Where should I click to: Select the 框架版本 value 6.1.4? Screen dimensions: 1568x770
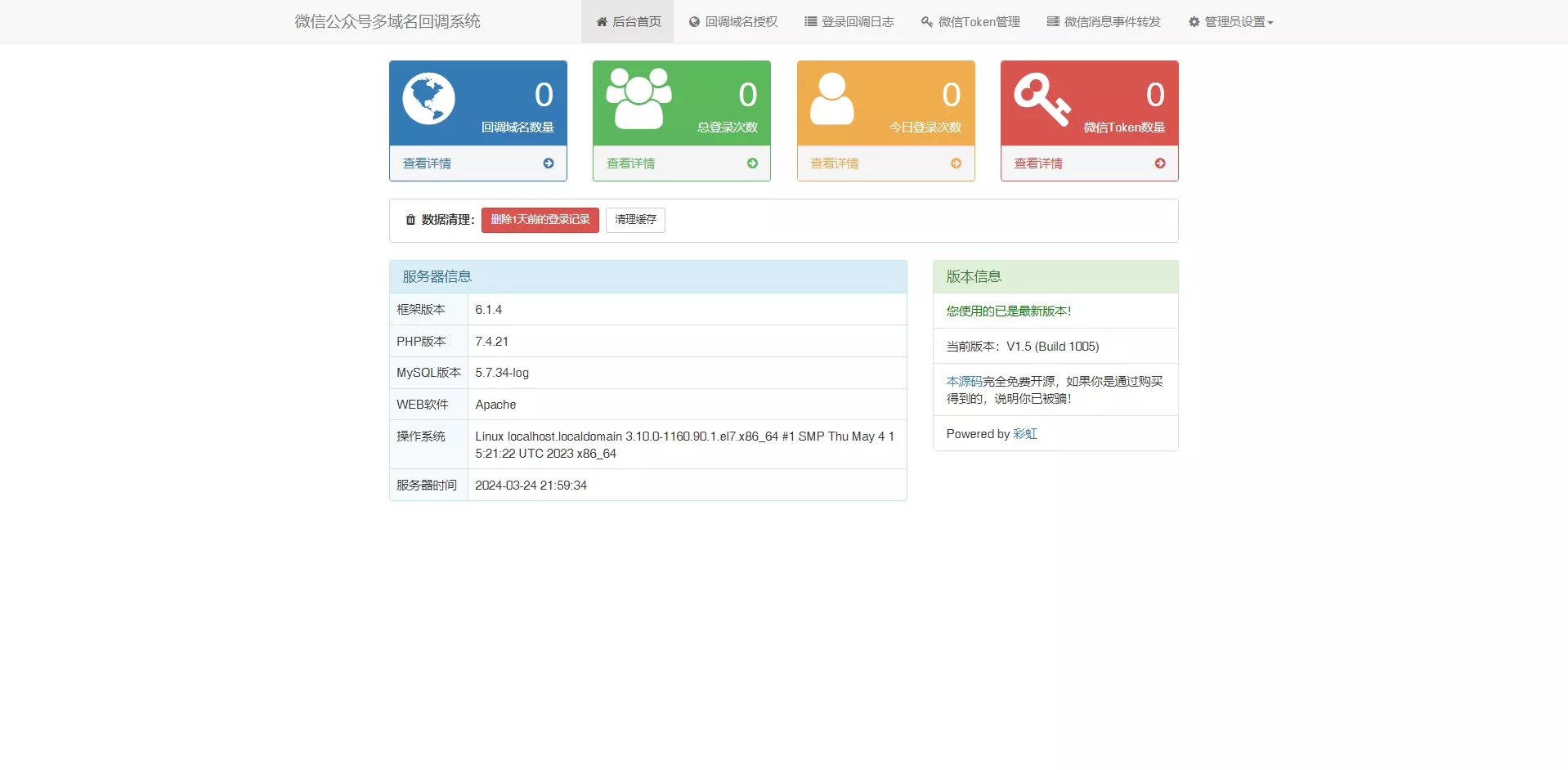(489, 310)
